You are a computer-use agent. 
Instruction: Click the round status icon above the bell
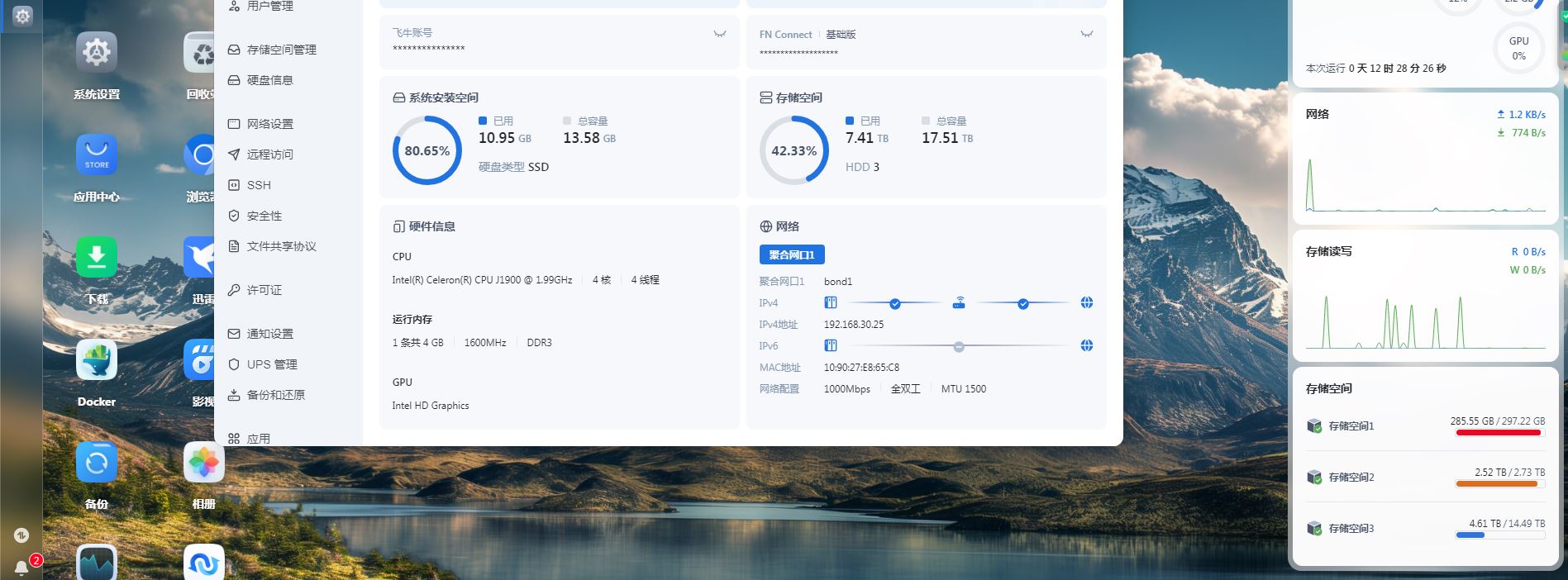tap(21, 535)
